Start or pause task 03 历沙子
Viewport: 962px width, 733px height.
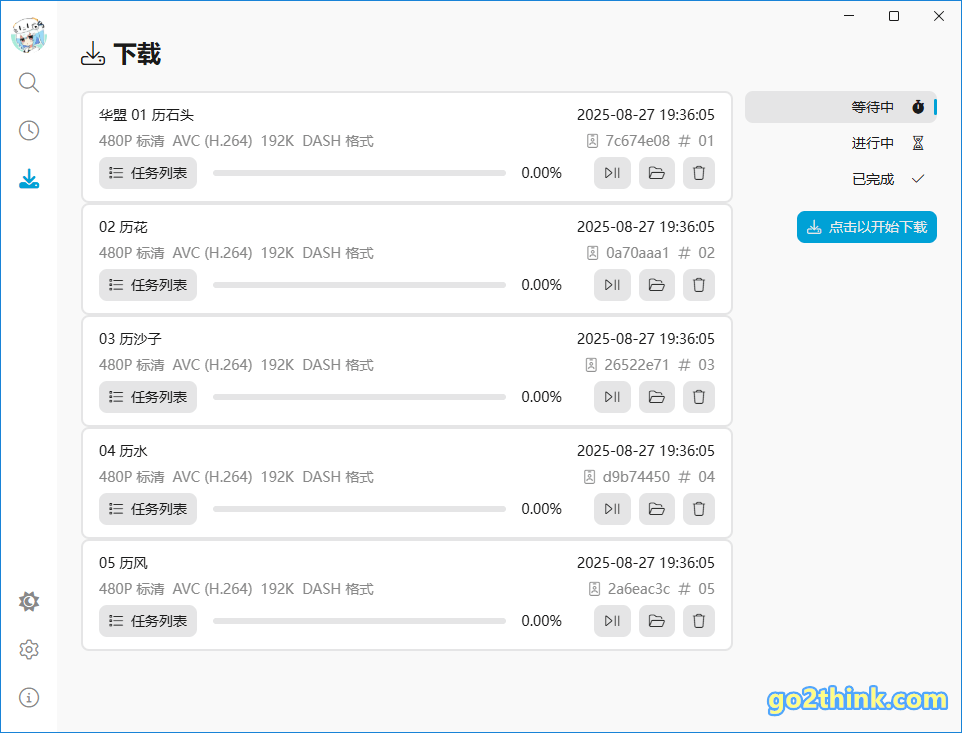(612, 397)
